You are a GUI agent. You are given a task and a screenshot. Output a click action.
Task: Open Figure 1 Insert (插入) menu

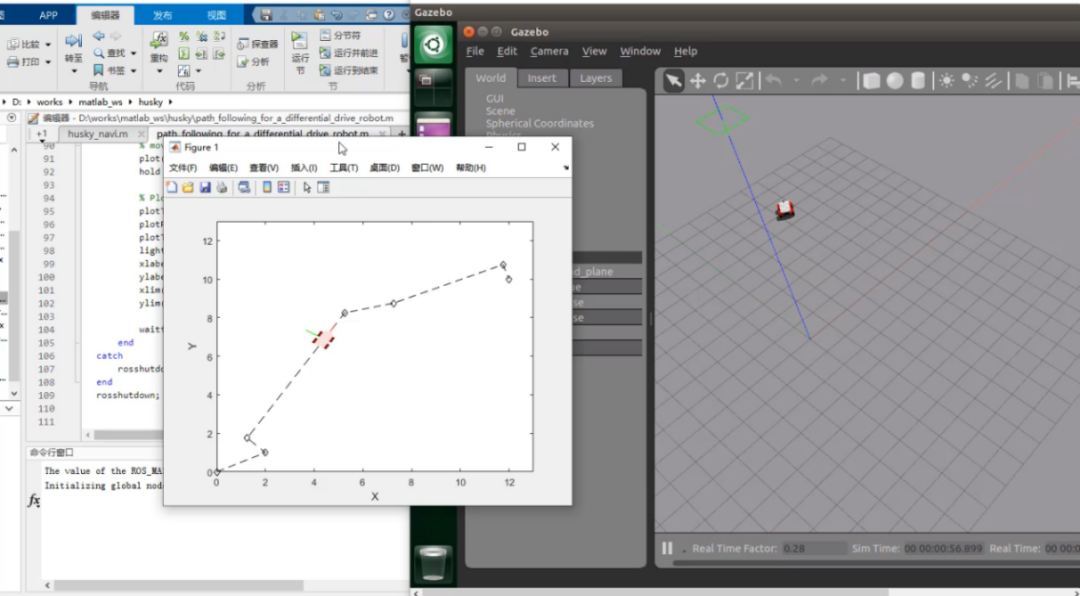tap(304, 167)
